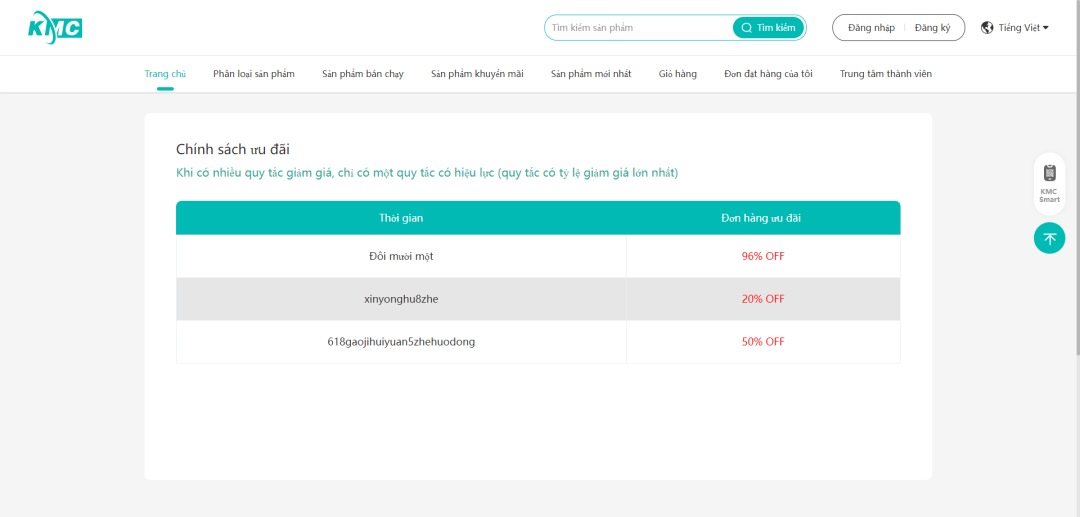This screenshot has height=517, width=1080.
Task: Select the xinyonghu8zhe discount row
Action: [x=401, y=299]
